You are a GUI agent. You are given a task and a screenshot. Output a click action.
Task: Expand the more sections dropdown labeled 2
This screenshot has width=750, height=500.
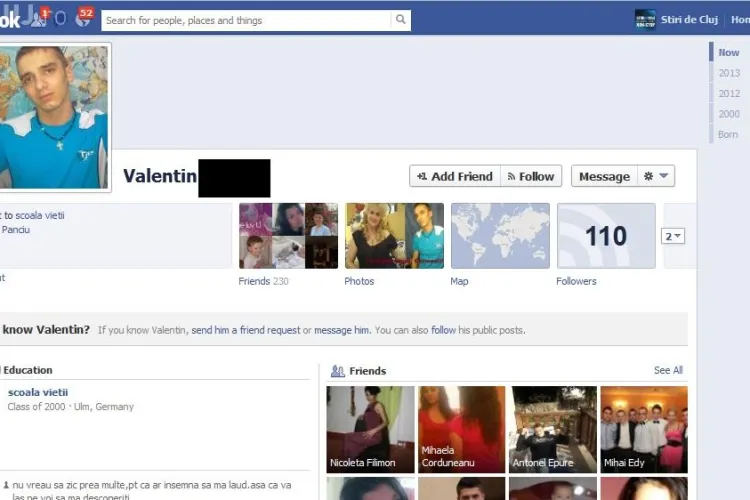tap(674, 236)
